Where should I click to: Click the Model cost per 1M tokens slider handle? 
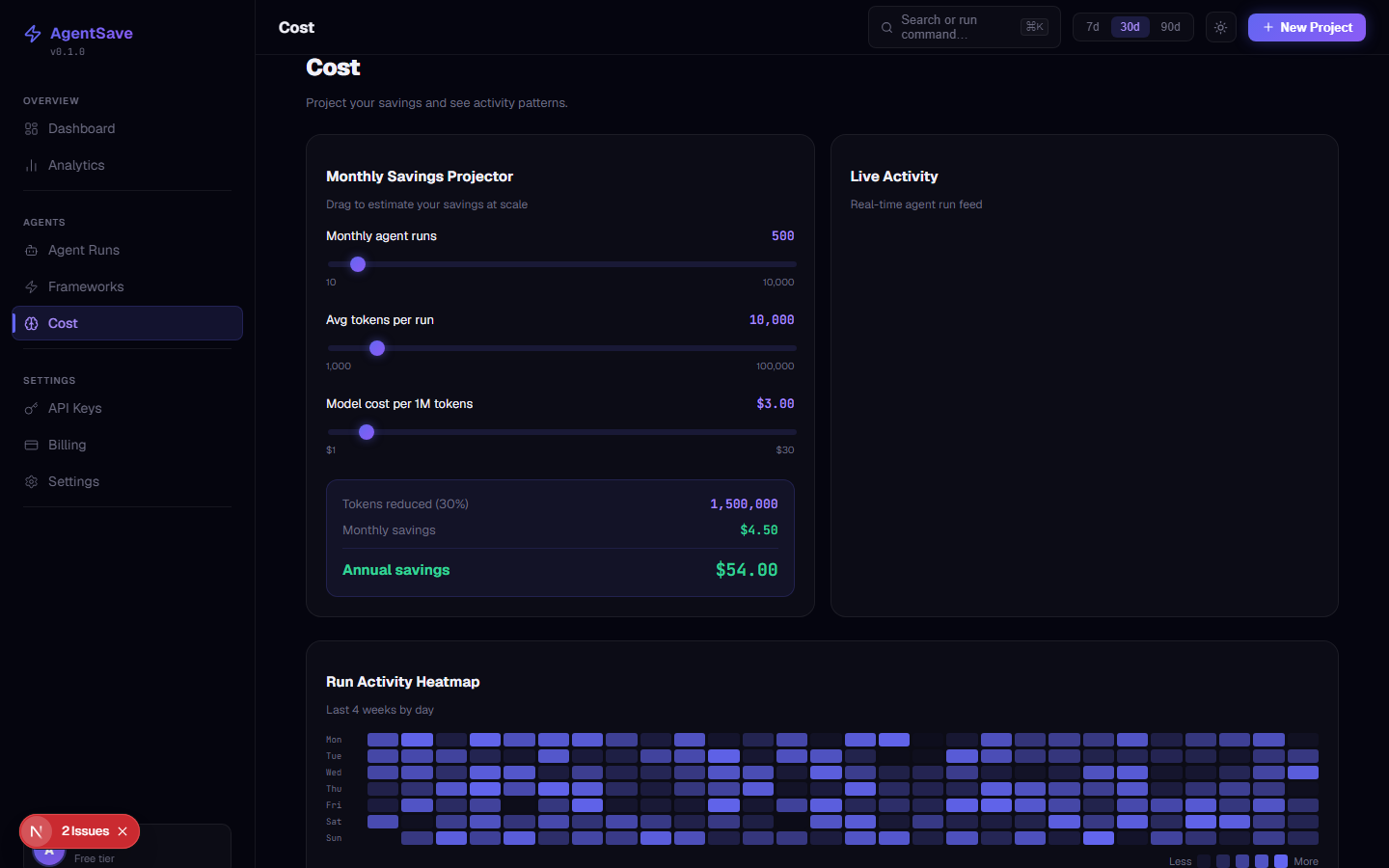pos(367,432)
